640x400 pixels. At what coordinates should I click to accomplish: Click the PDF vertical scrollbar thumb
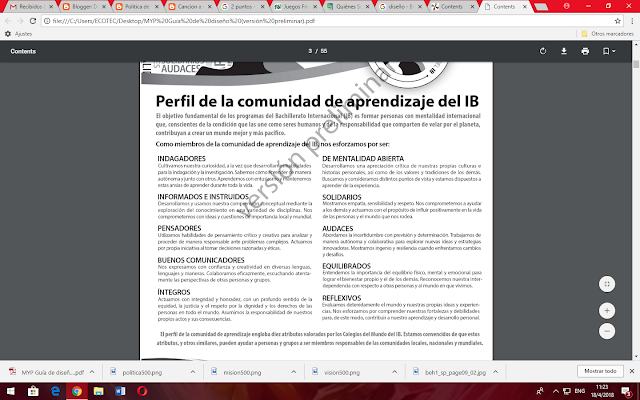[x=636, y=64]
